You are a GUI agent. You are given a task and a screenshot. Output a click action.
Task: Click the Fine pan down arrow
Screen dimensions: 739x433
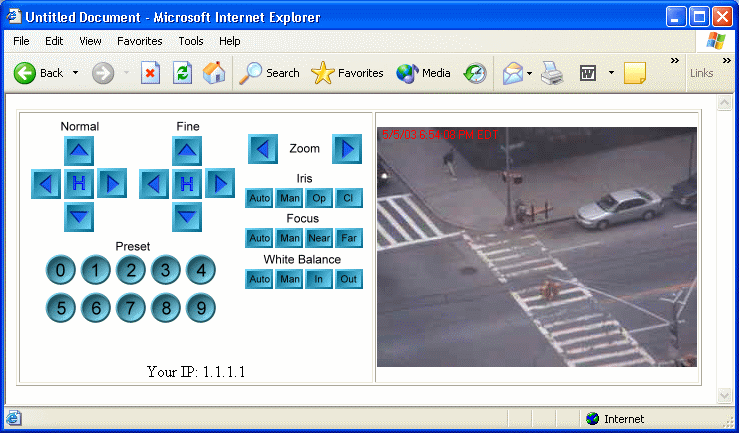coord(187,215)
